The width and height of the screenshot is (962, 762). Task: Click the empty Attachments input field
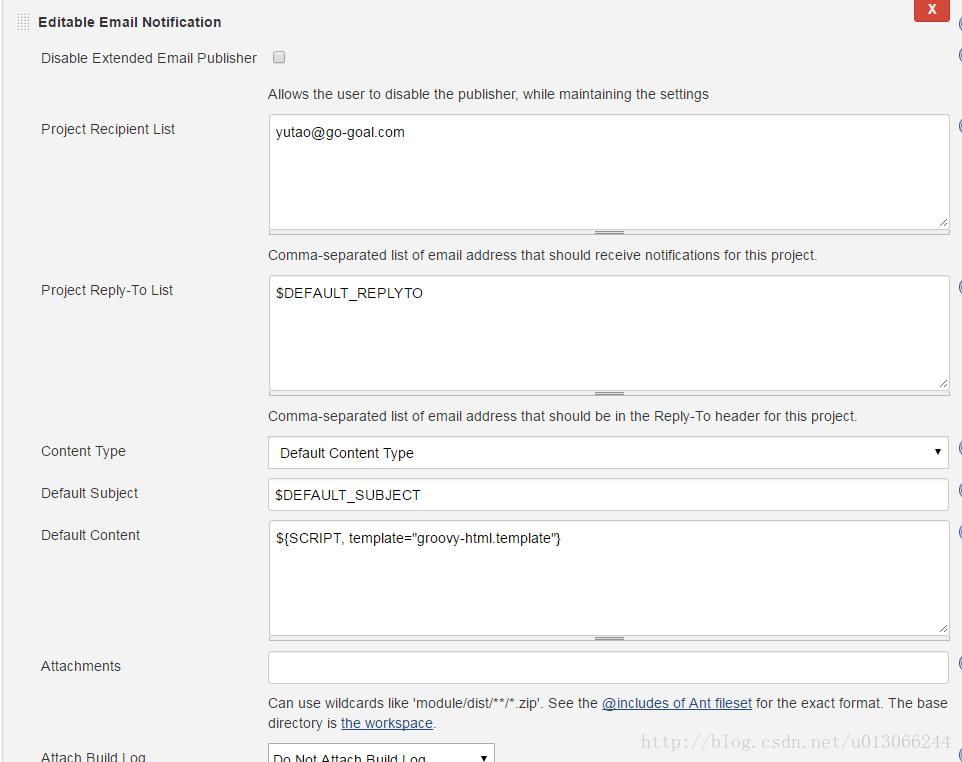point(608,668)
